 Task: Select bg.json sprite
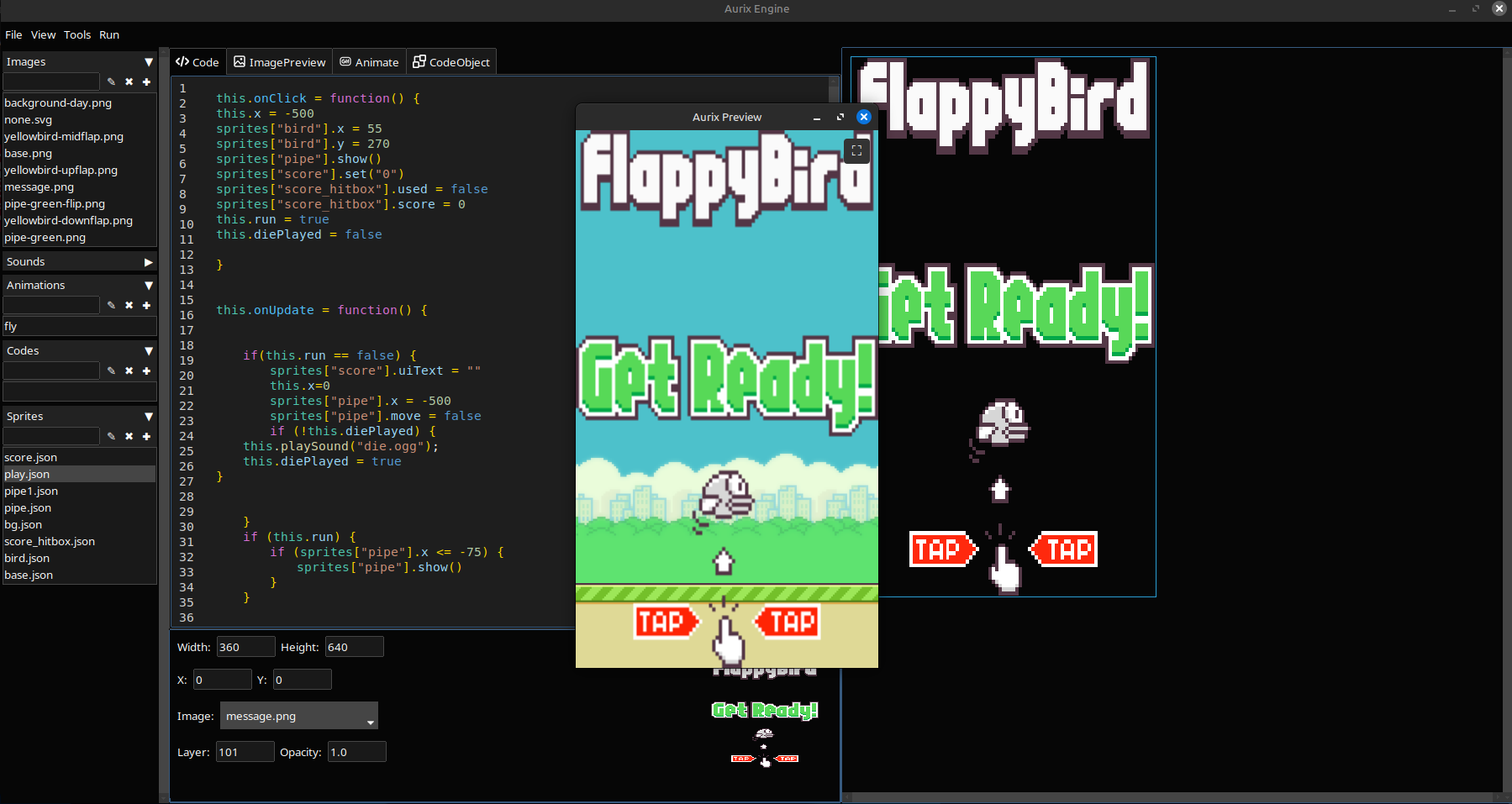tap(80, 524)
